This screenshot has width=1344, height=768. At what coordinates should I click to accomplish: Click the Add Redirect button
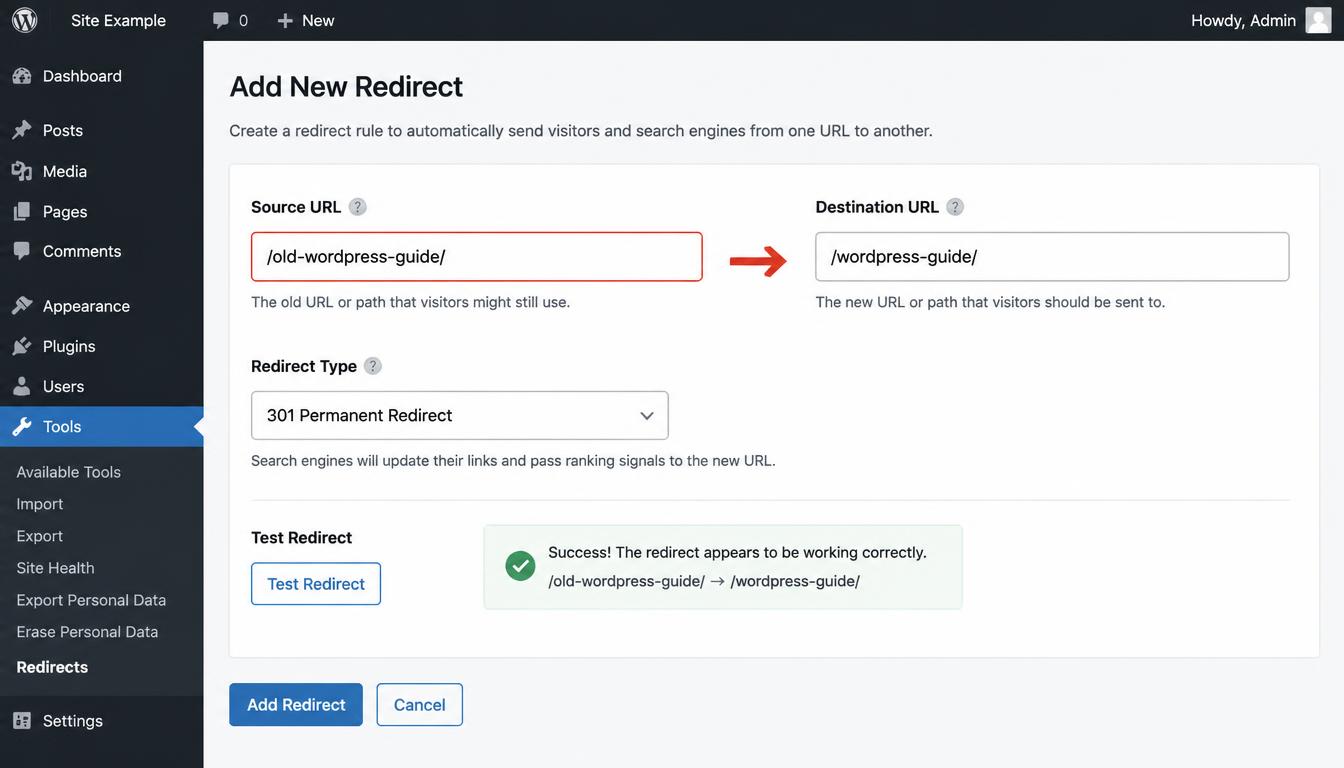click(x=296, y=705)
